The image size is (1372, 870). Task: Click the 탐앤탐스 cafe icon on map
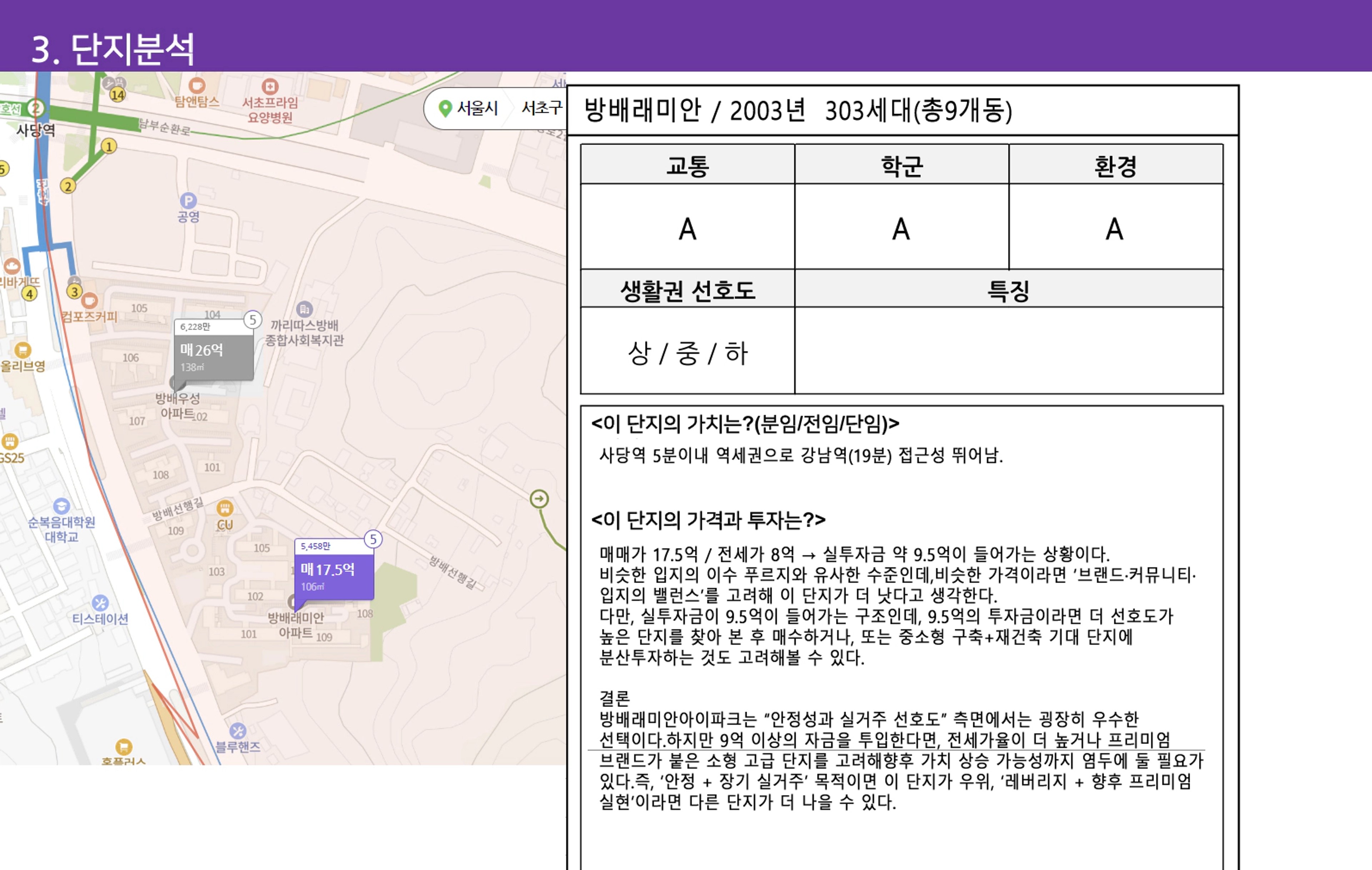click(197, 85)
